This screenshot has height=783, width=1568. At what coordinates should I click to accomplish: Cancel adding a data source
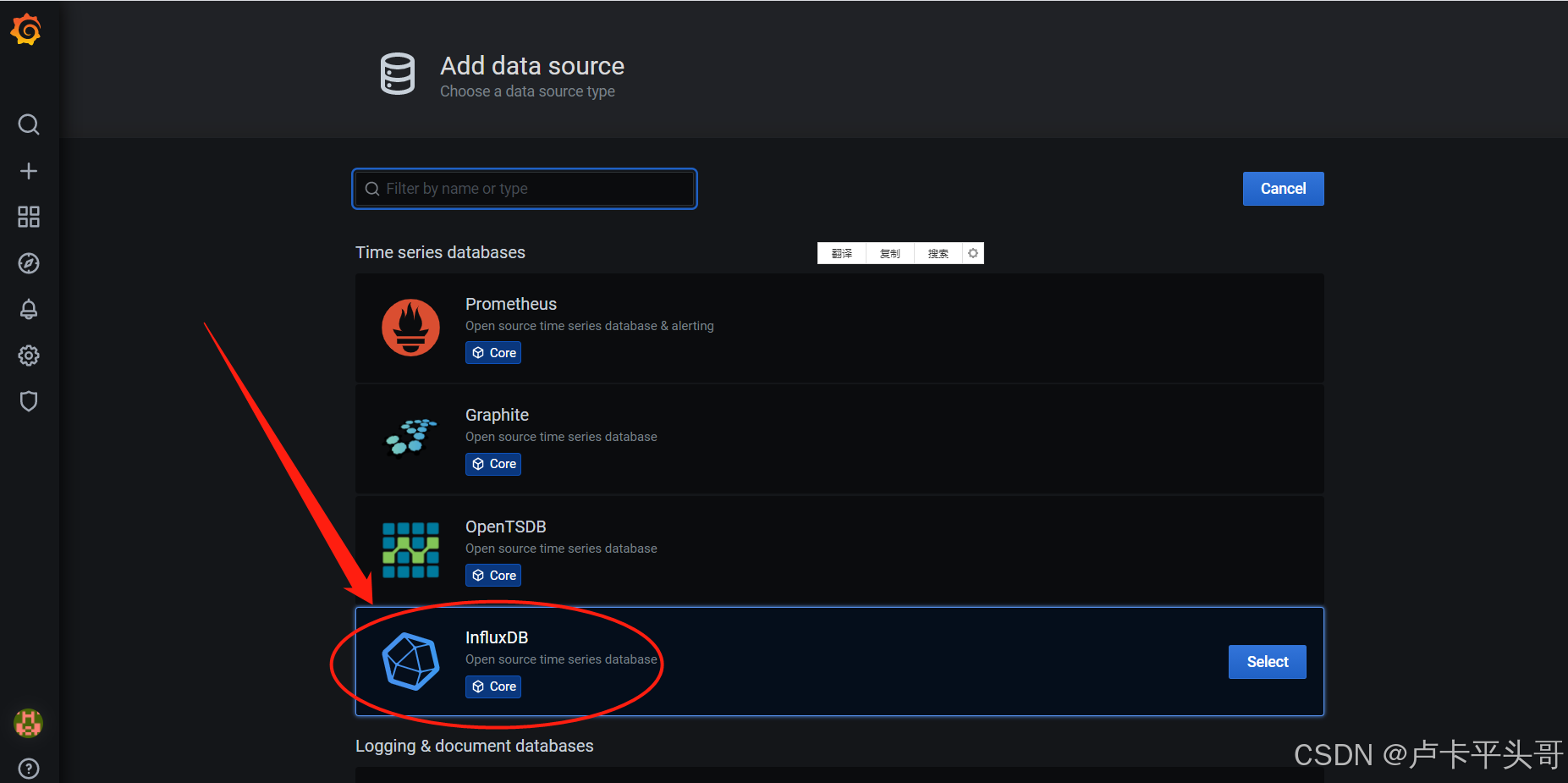click(x=1283, y=189)
